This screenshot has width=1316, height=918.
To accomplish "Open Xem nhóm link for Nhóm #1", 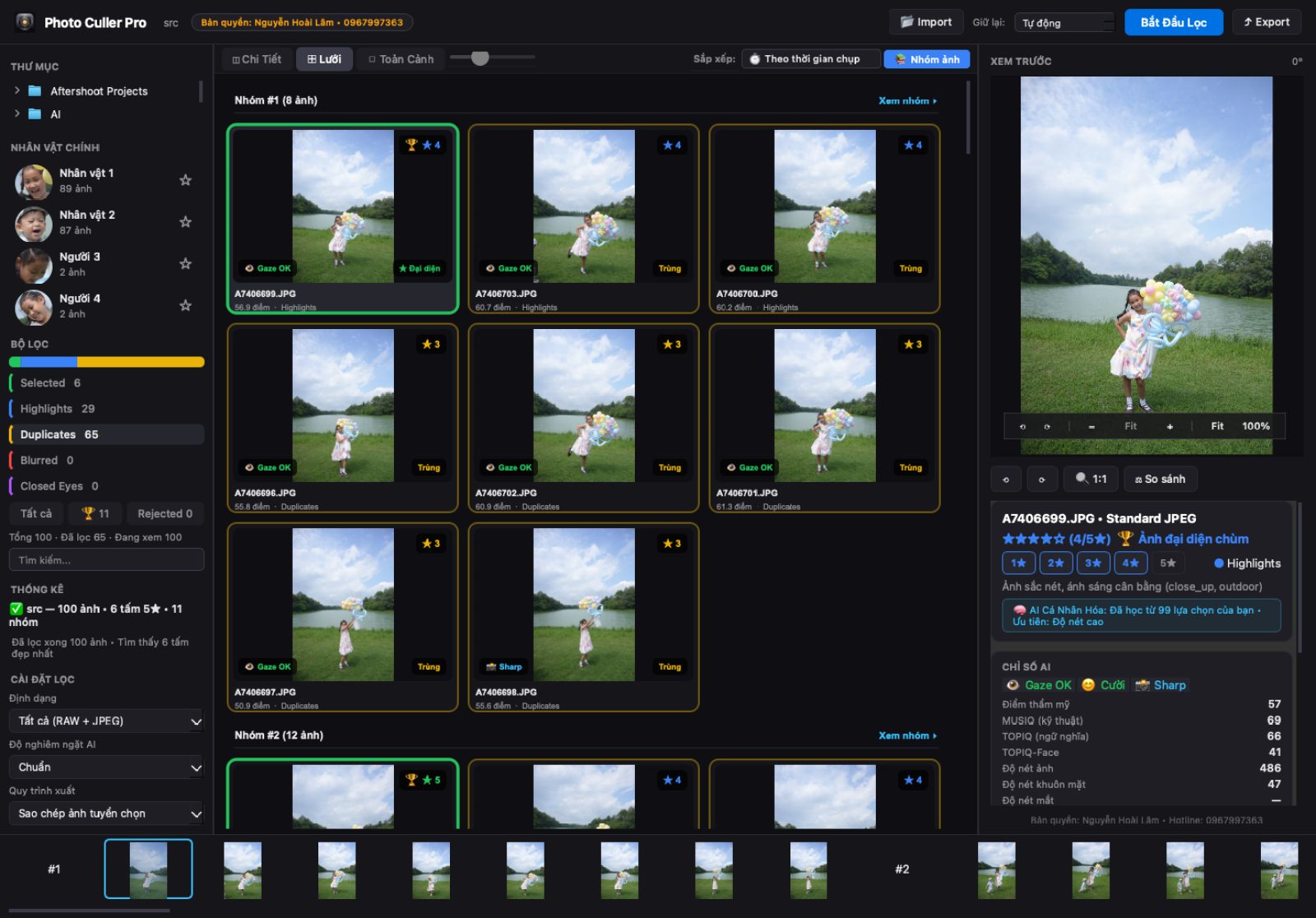I will 907,100.
